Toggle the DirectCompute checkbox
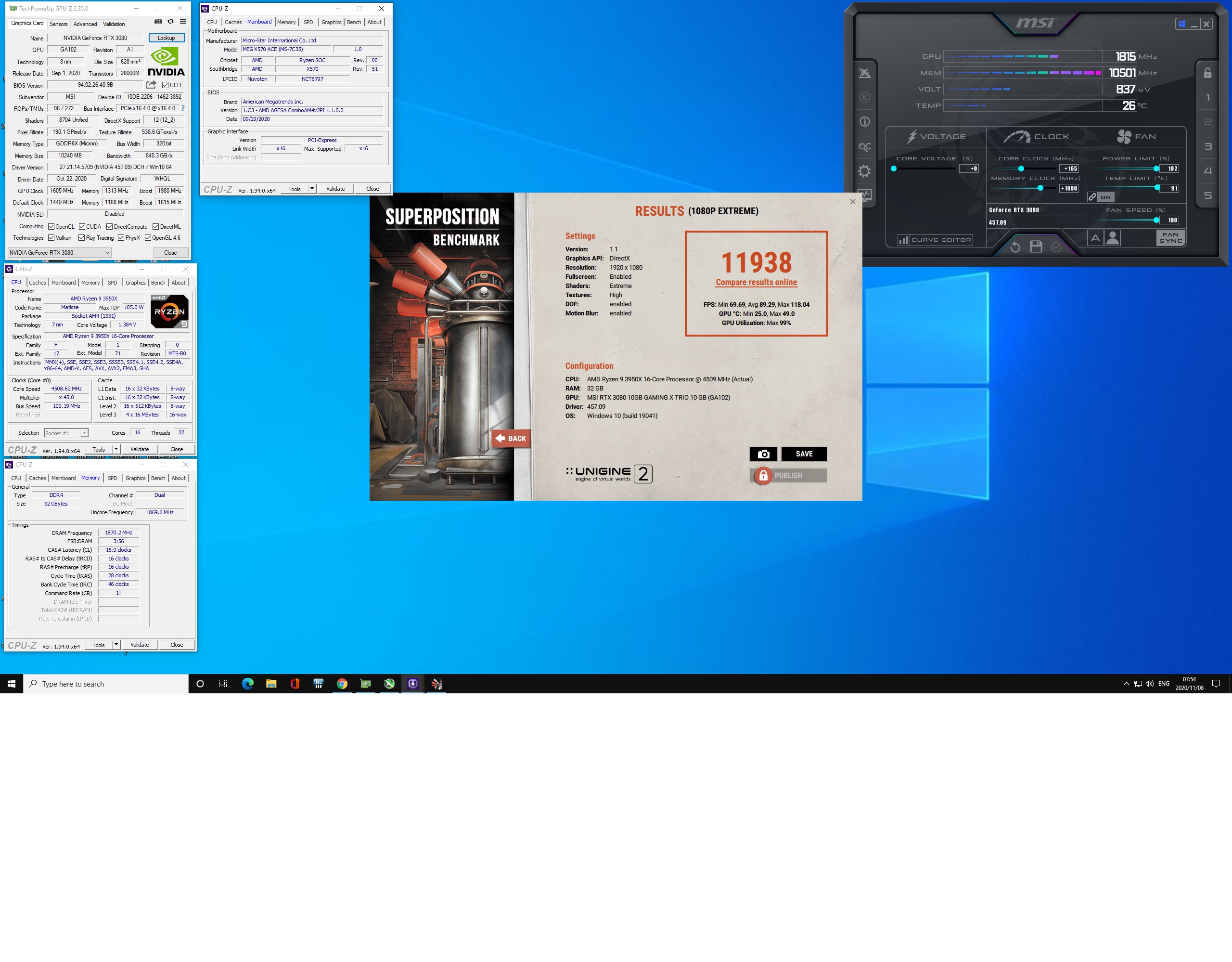This screenshot has width=1232, height=962. point(109,227)
